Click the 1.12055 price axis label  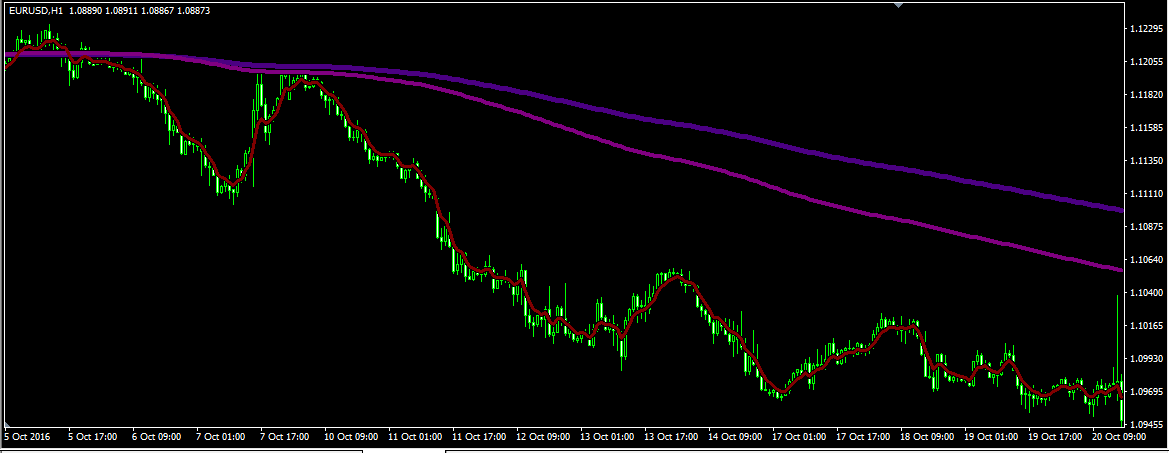point(1146,62)
